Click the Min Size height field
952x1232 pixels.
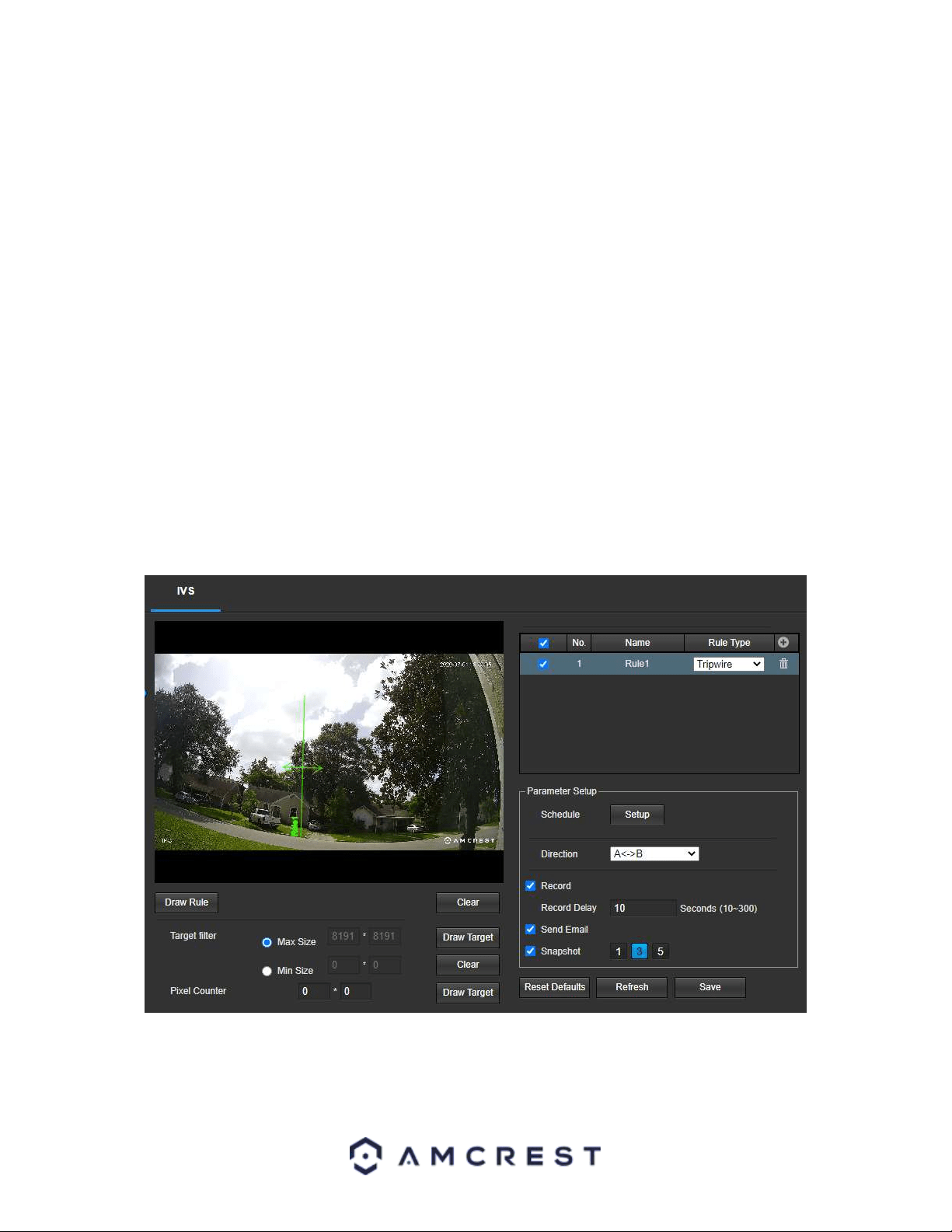coord(385,965)
